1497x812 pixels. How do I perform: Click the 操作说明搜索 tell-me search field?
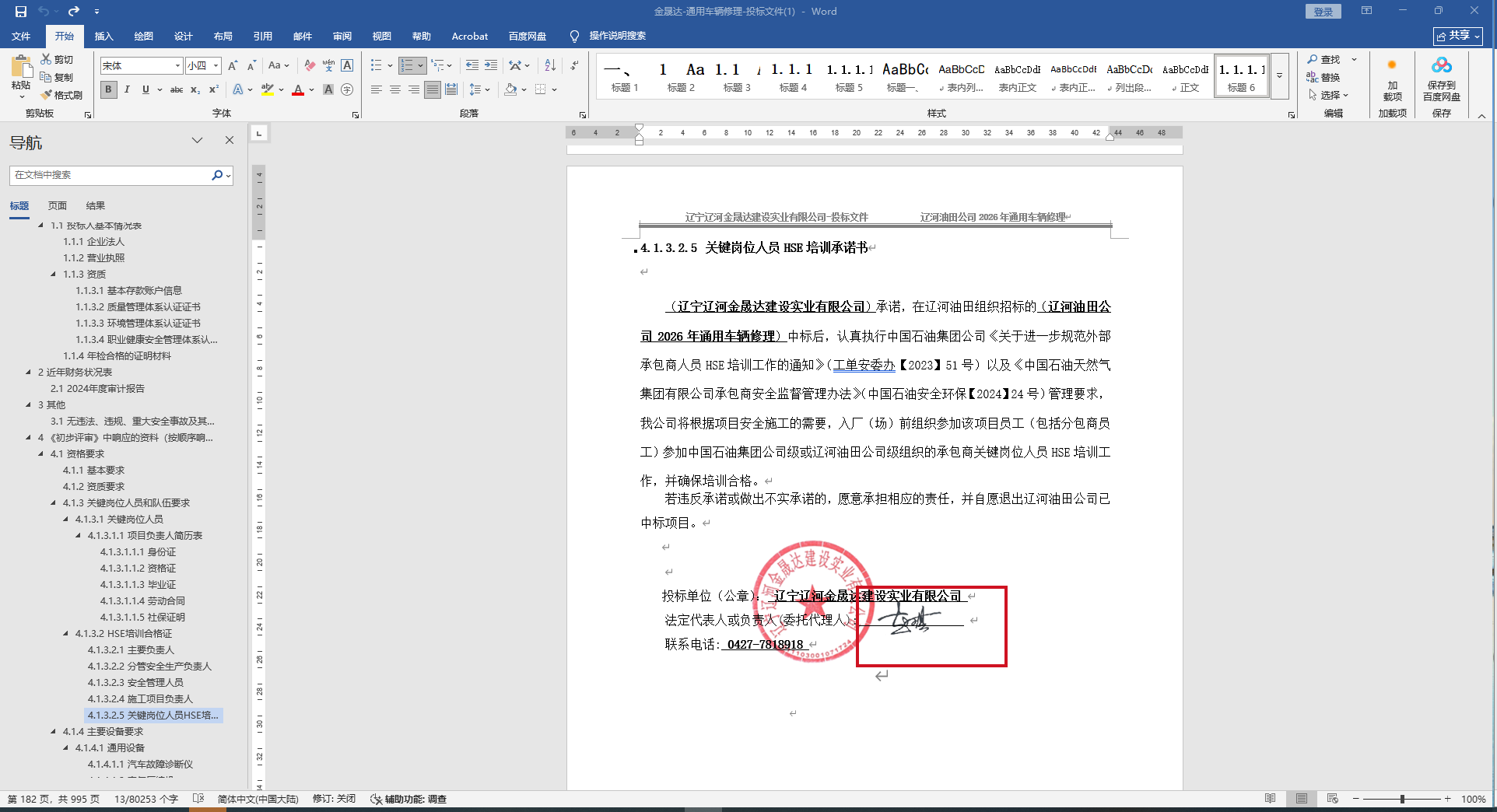pos(617,36)
